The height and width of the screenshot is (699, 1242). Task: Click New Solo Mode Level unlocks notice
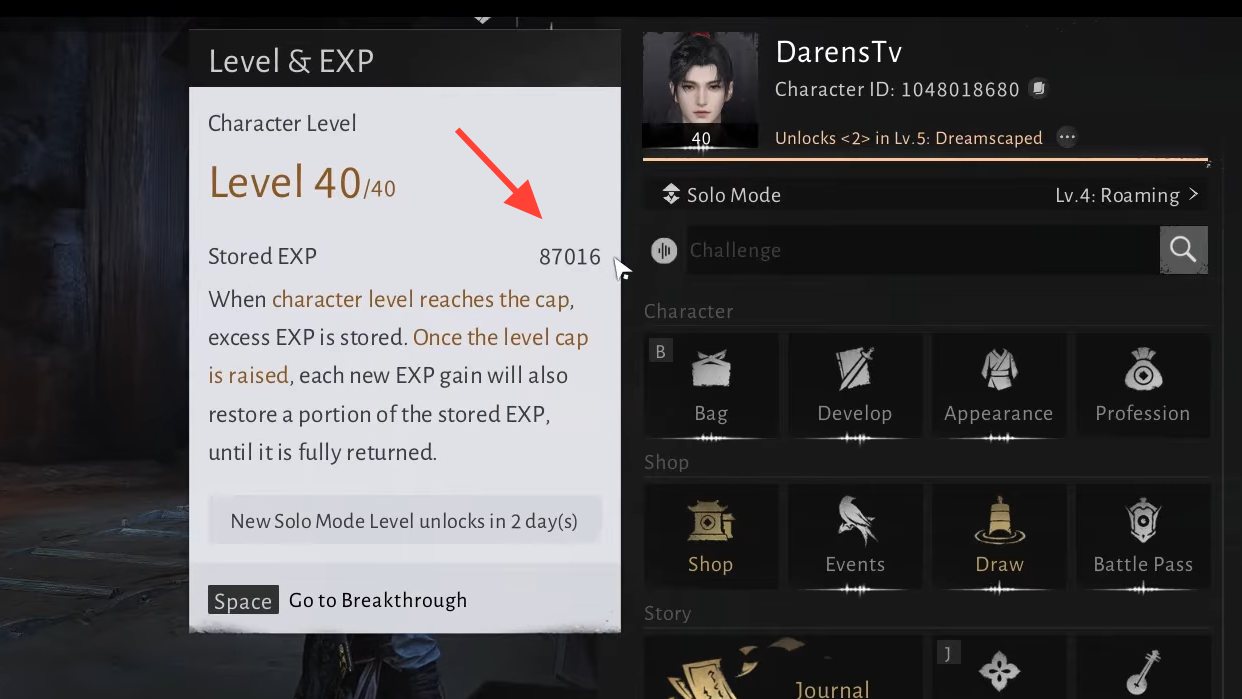click(404, 521)
